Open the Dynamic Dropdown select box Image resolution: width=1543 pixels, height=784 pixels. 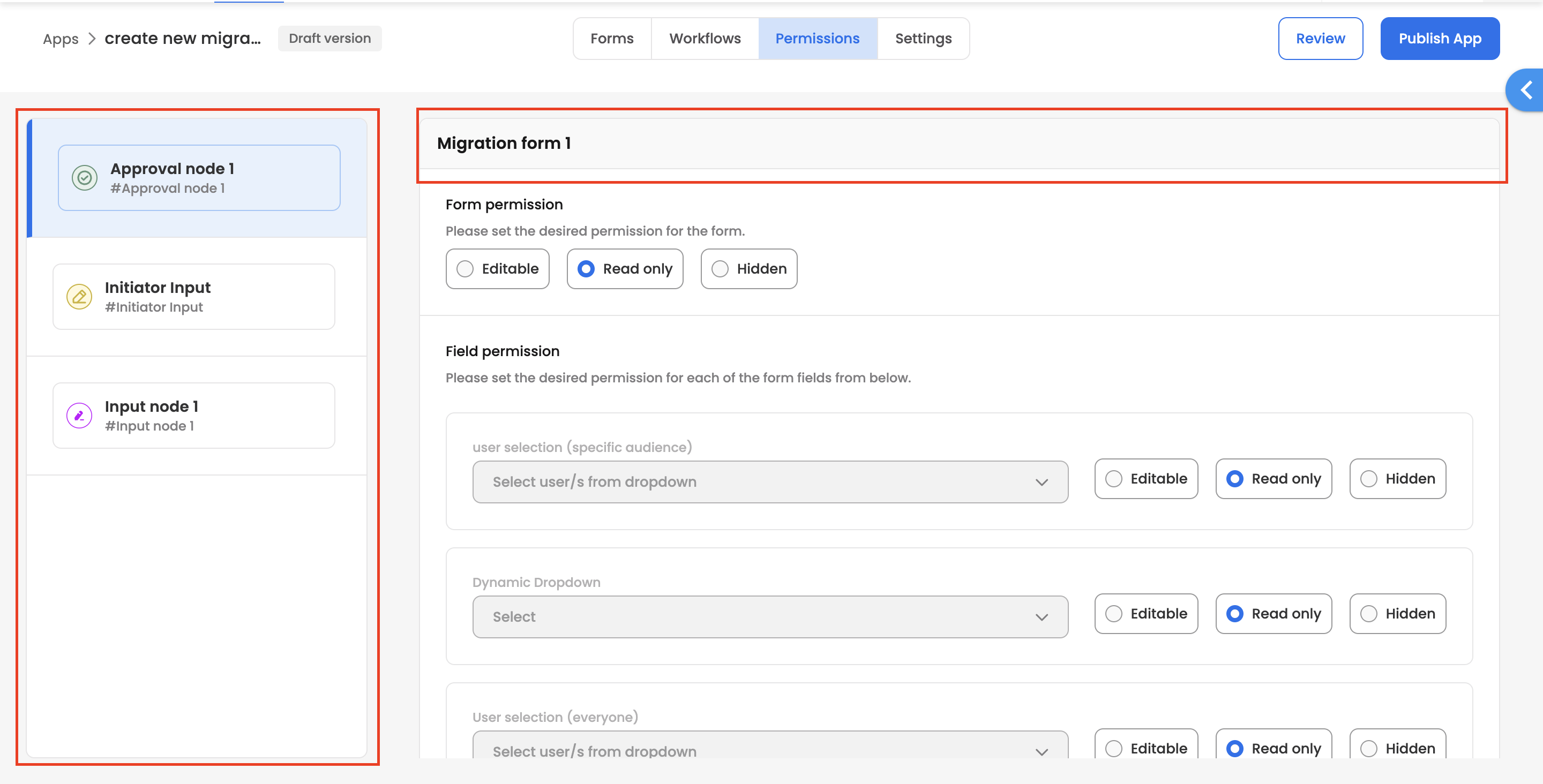(770, 617)
